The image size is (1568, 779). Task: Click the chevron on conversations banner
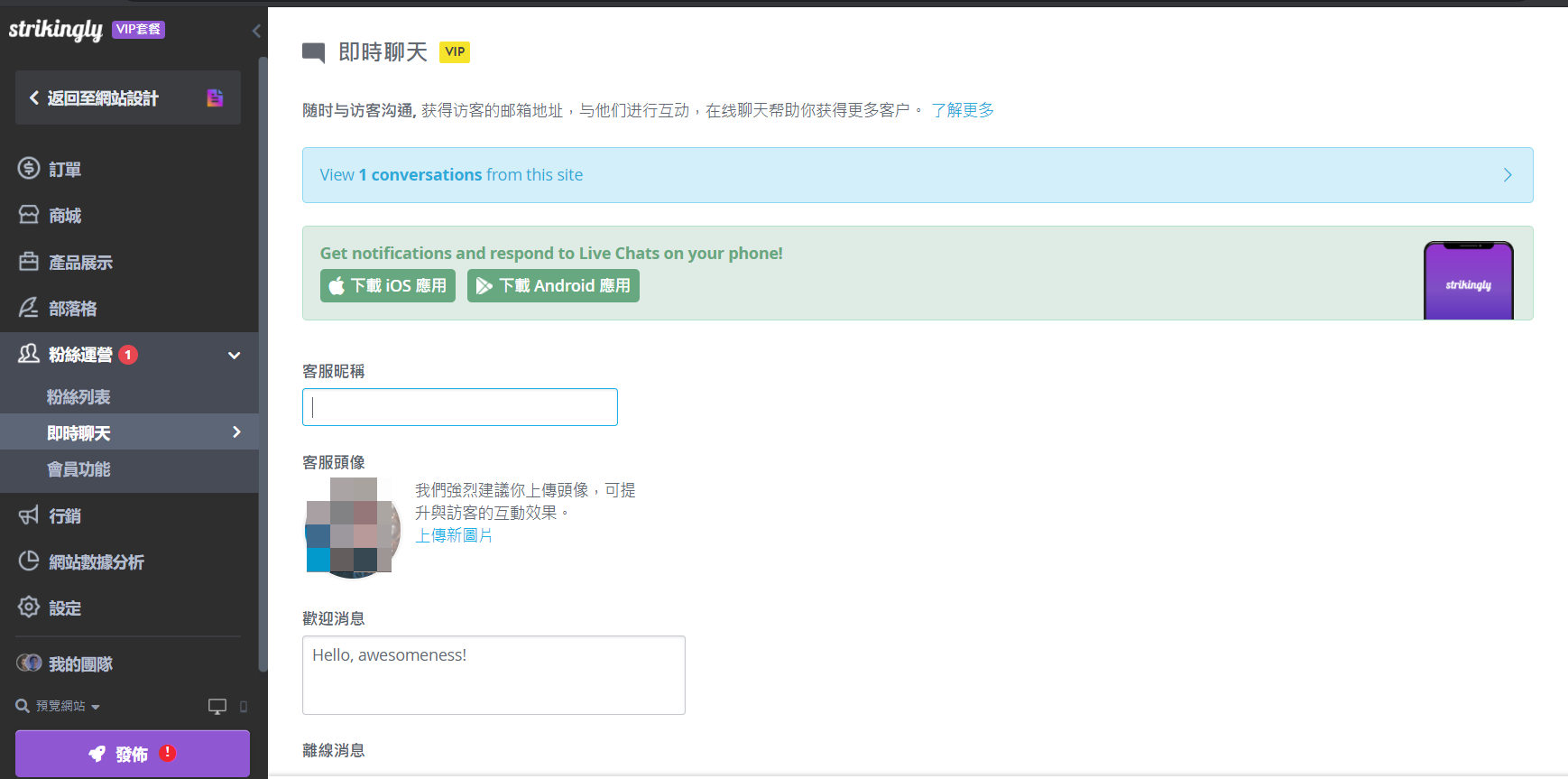click(1508, 175)
